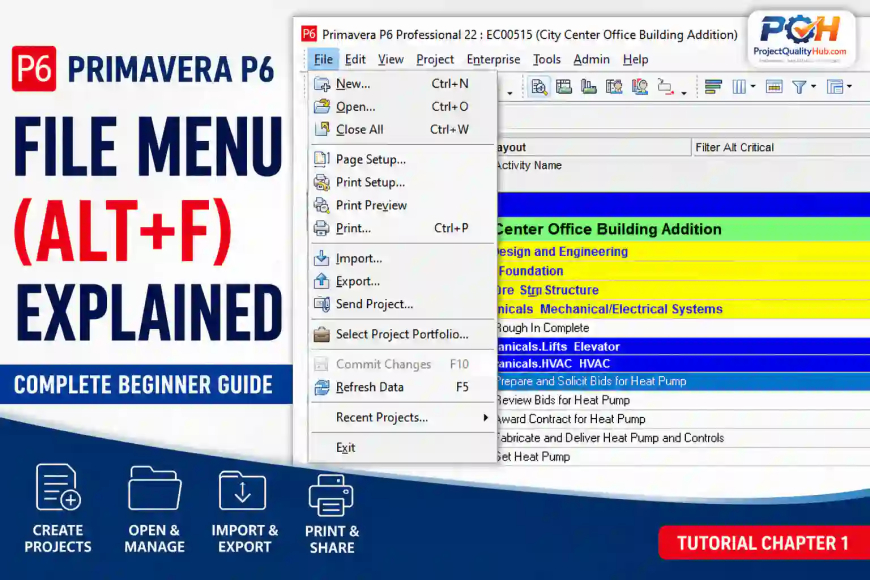
Task: Open the Edit menu
Action: (355, 59)
